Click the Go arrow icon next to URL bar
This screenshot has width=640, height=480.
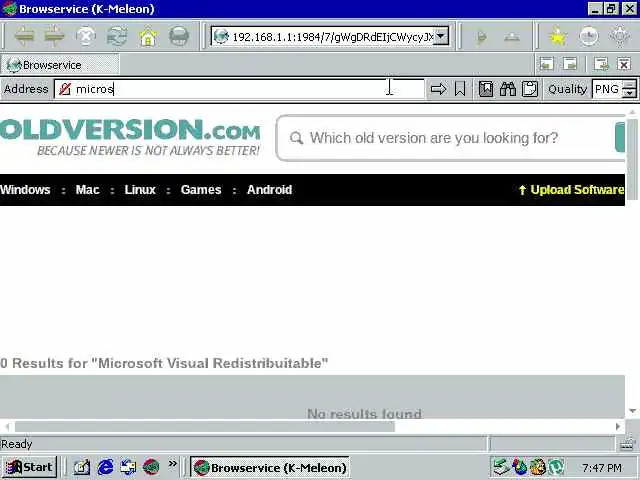(x=482, y=38)
